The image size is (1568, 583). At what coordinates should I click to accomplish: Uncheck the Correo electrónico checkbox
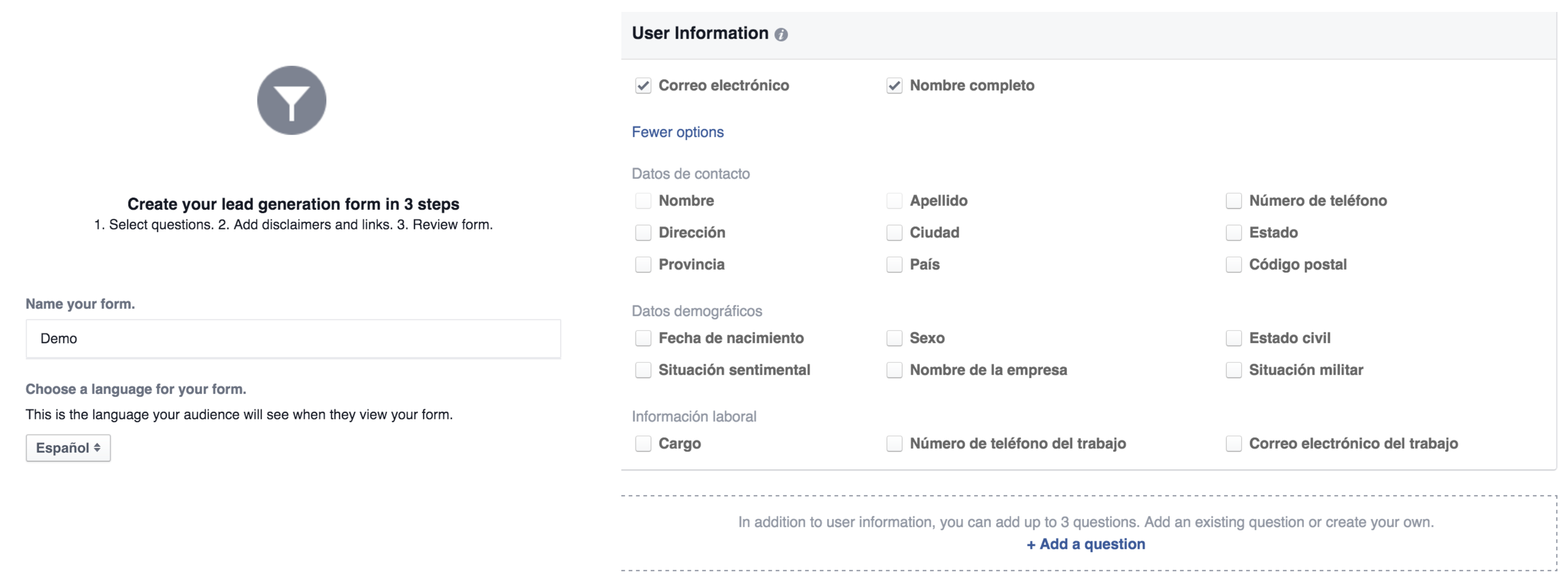pos(643,86)
